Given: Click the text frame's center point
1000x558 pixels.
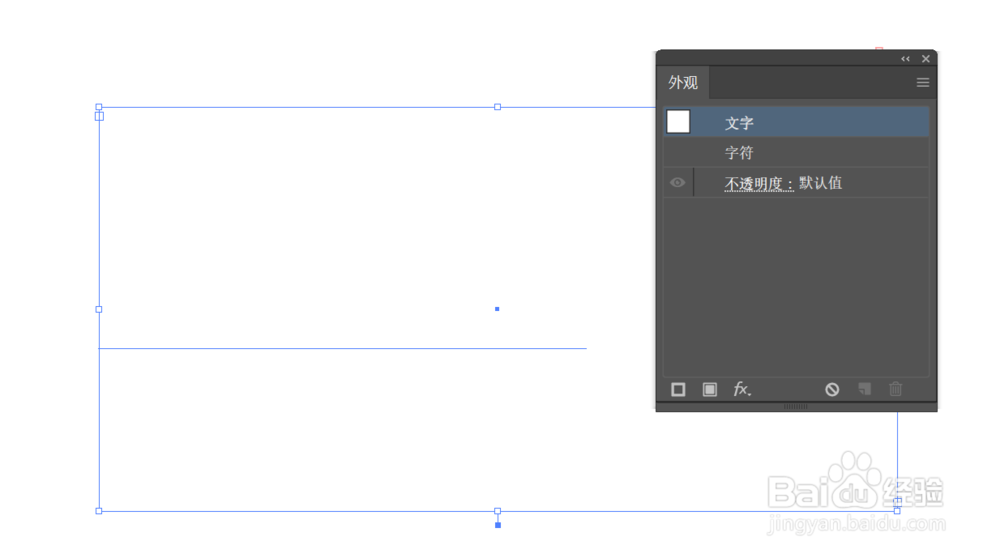Looking at the screenshot, I should [x=497, y=309].
